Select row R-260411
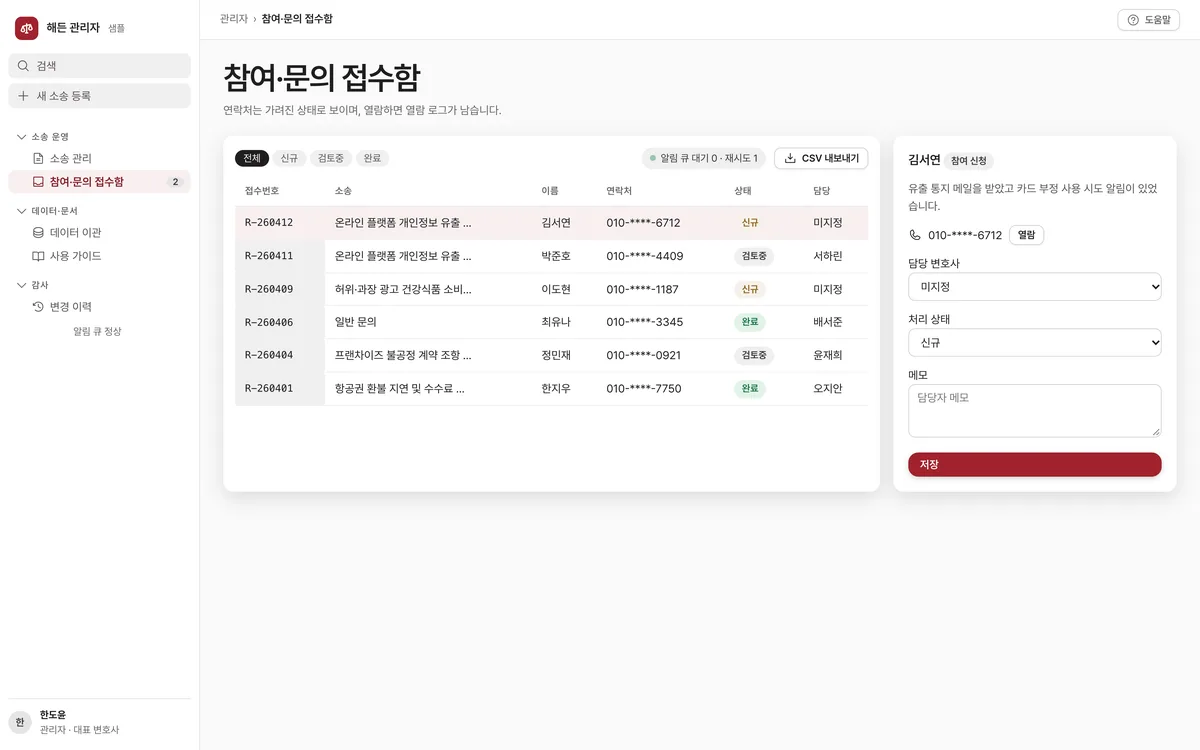 (551, 256)
